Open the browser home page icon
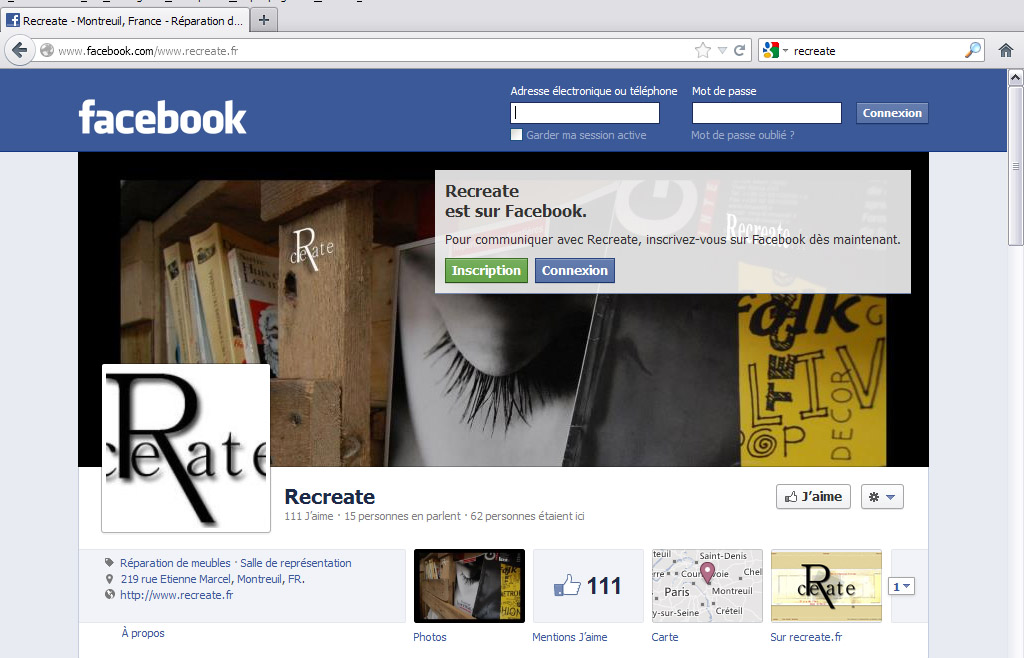1024x658 pixels. click(x=1006, y=50)
